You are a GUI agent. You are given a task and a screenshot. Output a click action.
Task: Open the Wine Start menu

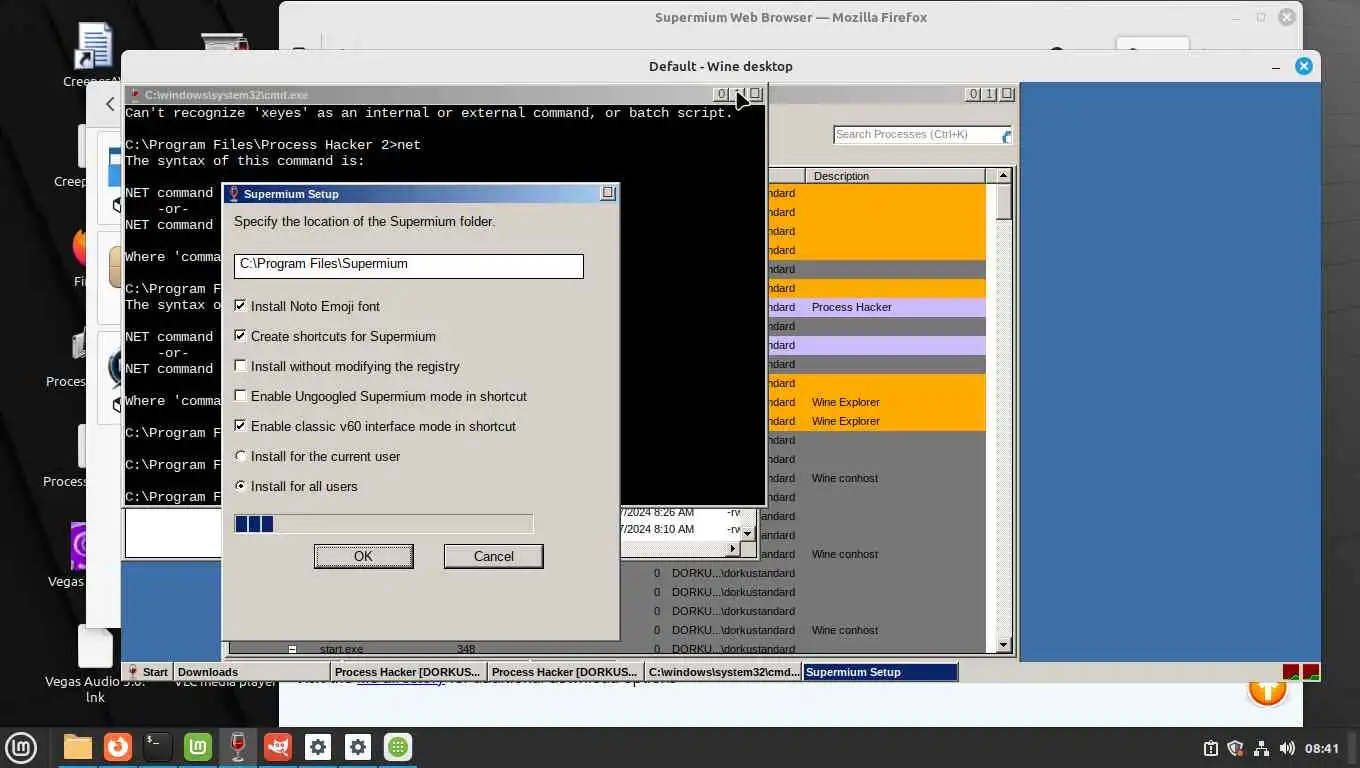click(x=147, y=672)
